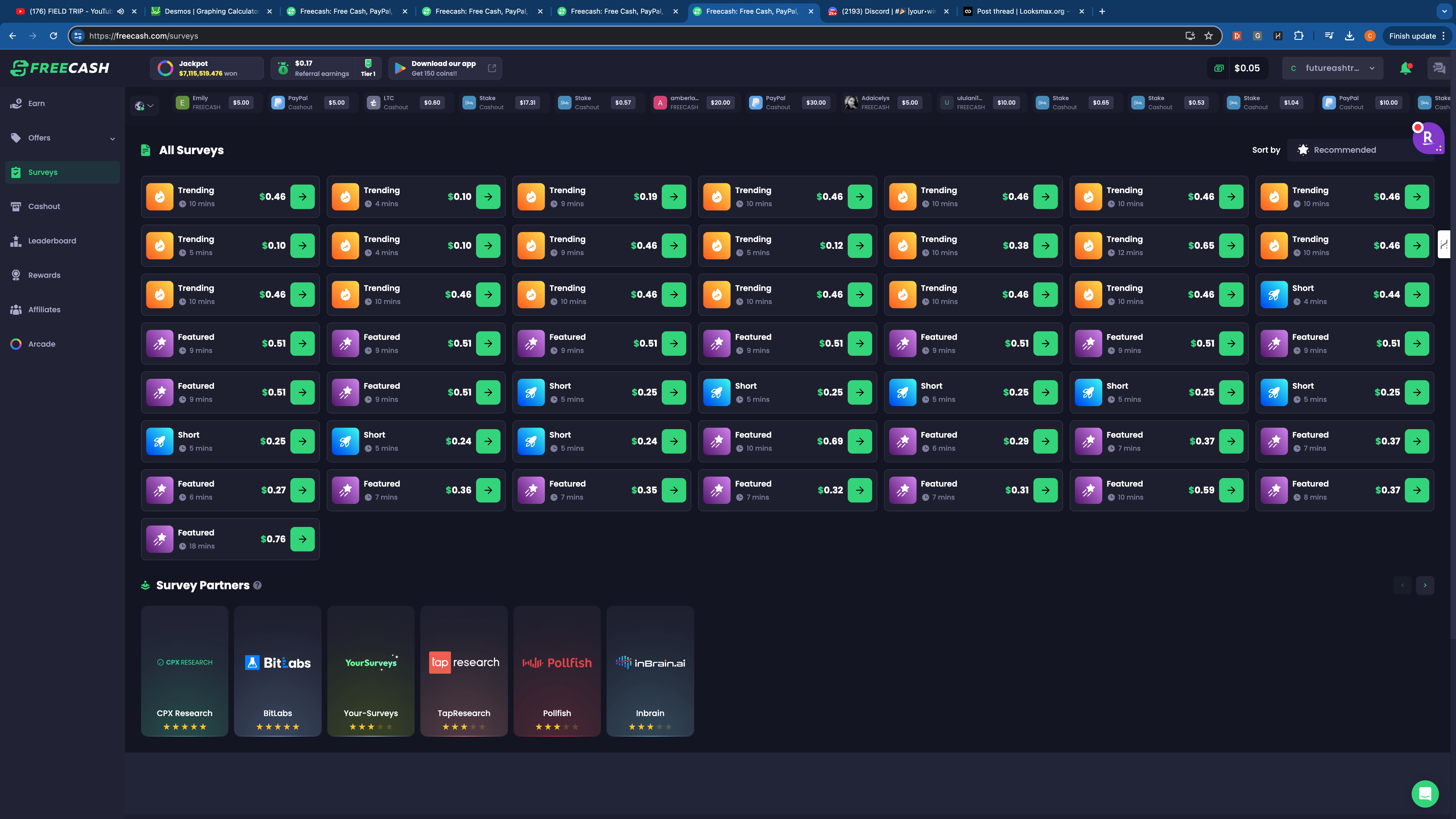This screenshot has height=819, width=1456.
Task: Open the green support chat bubble
Action: 1424,794
